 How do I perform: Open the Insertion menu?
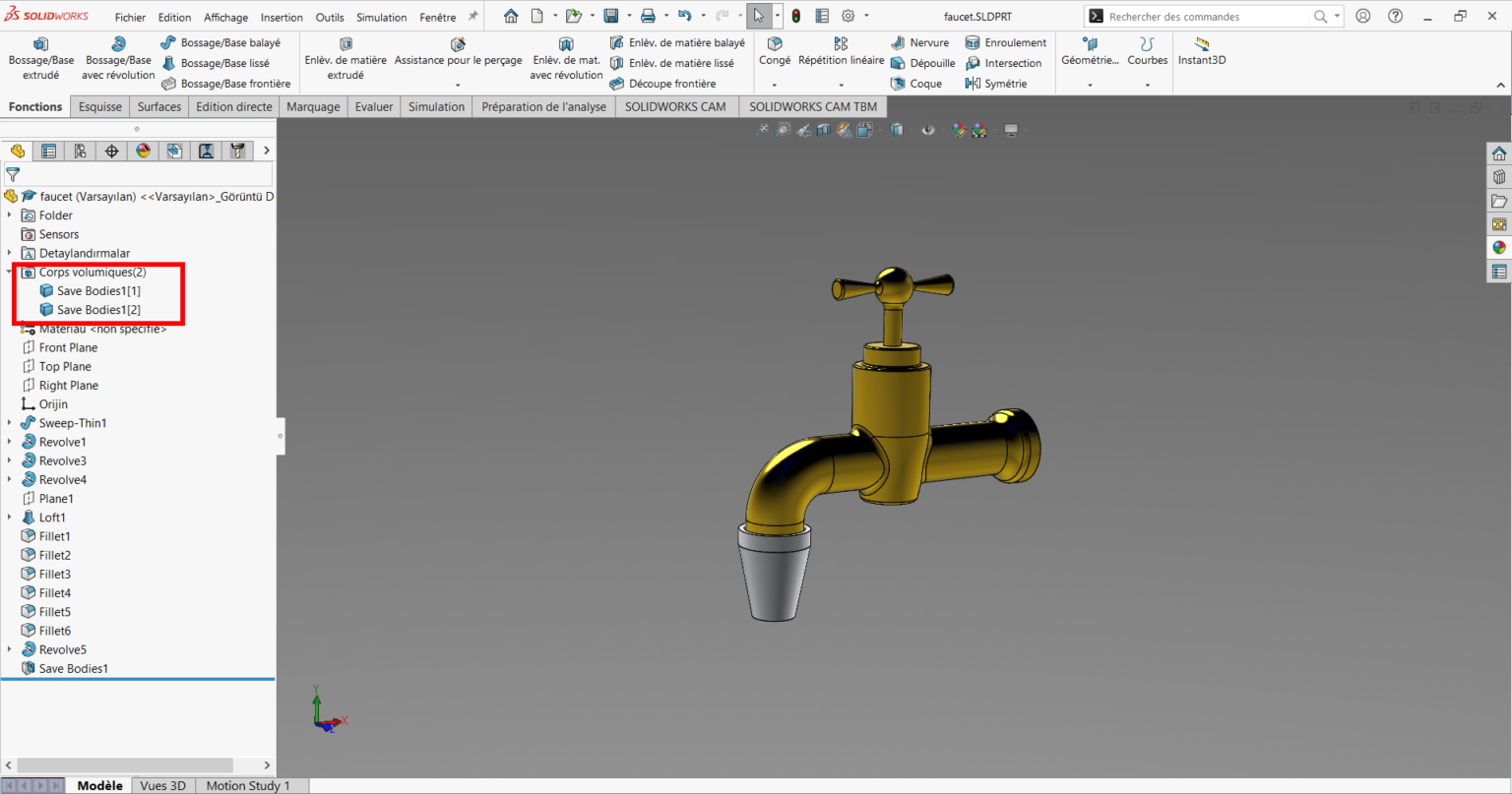[x=282, y=16]
